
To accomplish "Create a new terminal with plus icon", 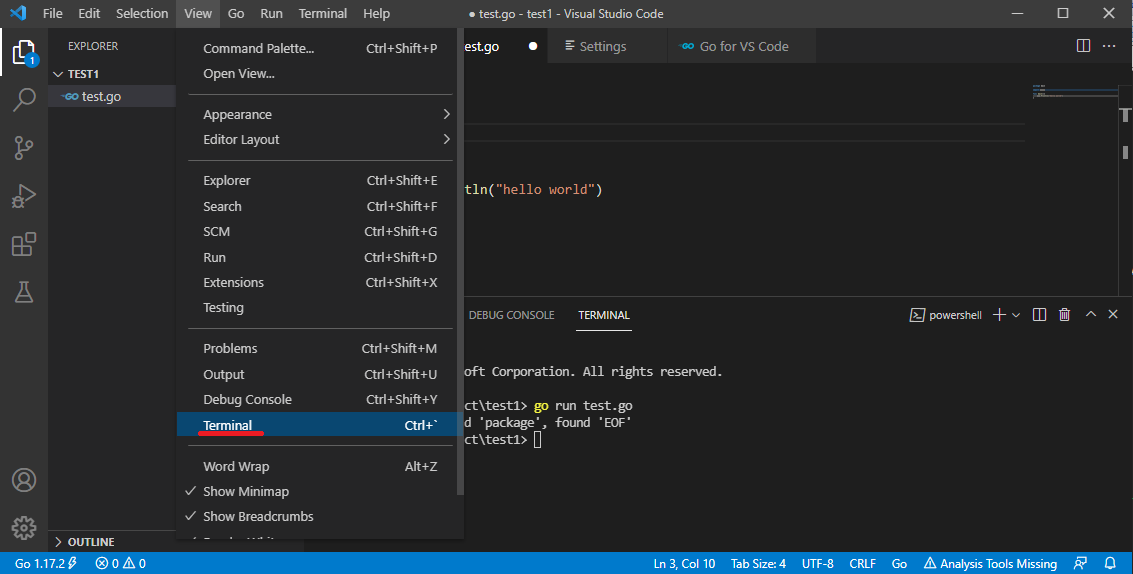I will (999, 314).
